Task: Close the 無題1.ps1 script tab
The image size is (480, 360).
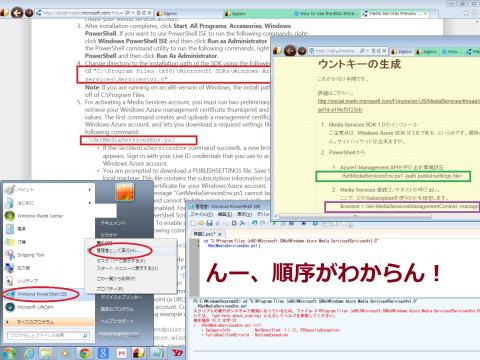Action: coord(220,234)
